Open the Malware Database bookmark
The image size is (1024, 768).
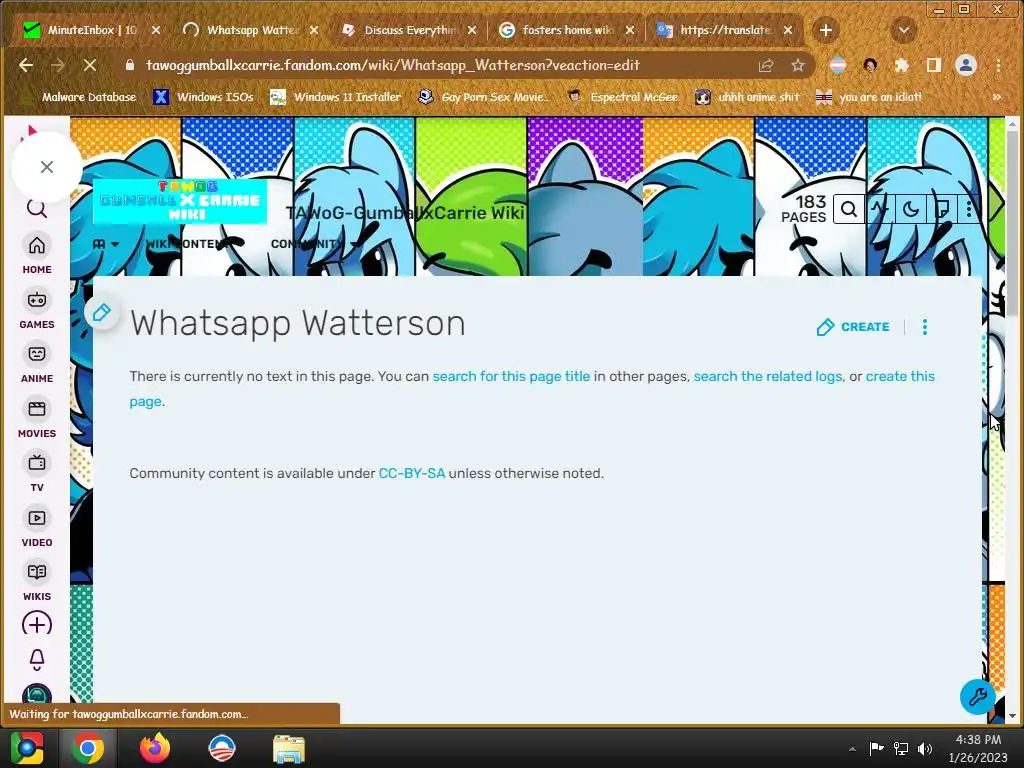[x=80, y=97]
